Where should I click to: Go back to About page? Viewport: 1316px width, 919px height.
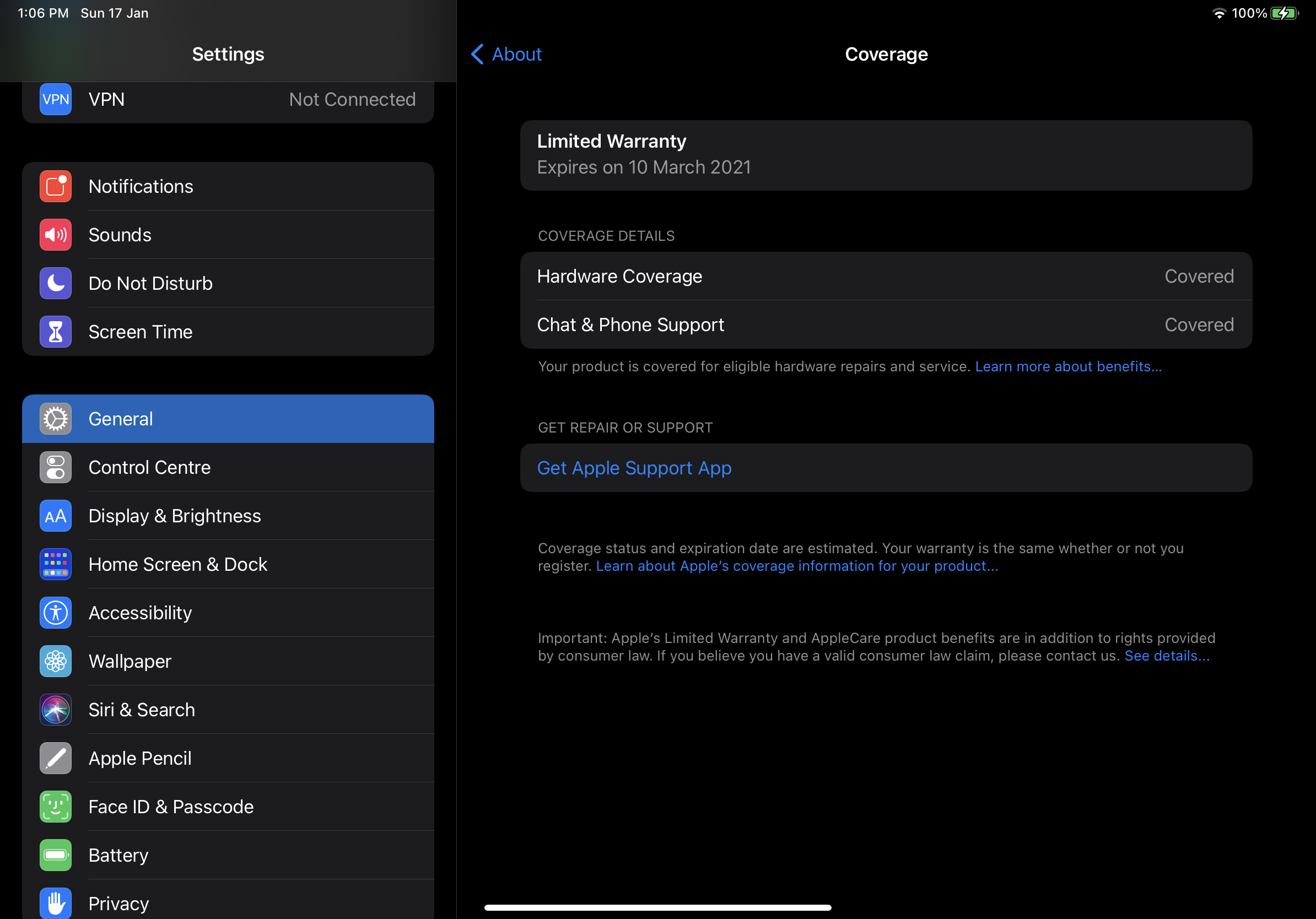point(506,54)
